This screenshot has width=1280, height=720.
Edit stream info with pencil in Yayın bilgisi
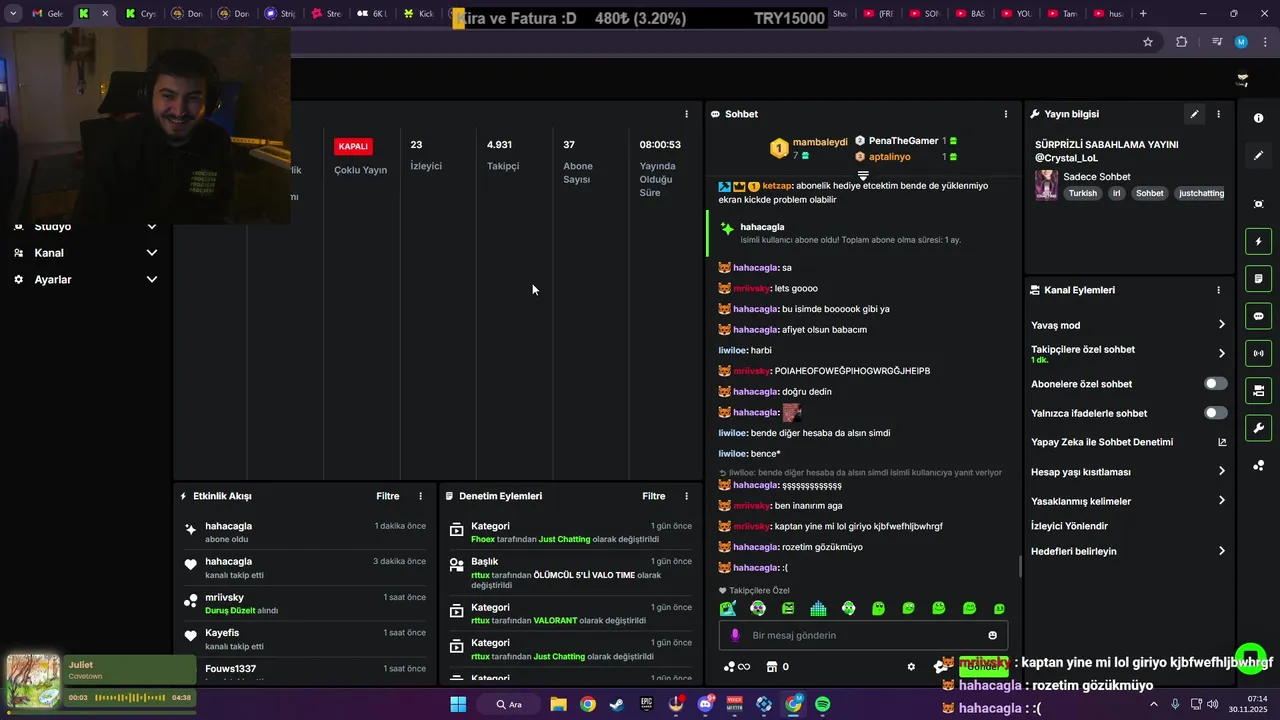pyautogui.click(x=1194, y=114)
